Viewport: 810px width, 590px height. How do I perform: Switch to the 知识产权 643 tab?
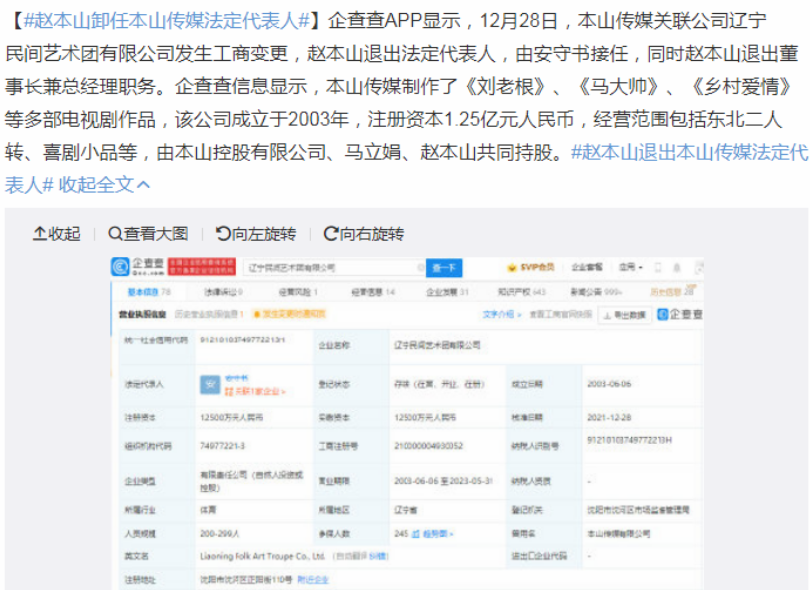point(522,292)
